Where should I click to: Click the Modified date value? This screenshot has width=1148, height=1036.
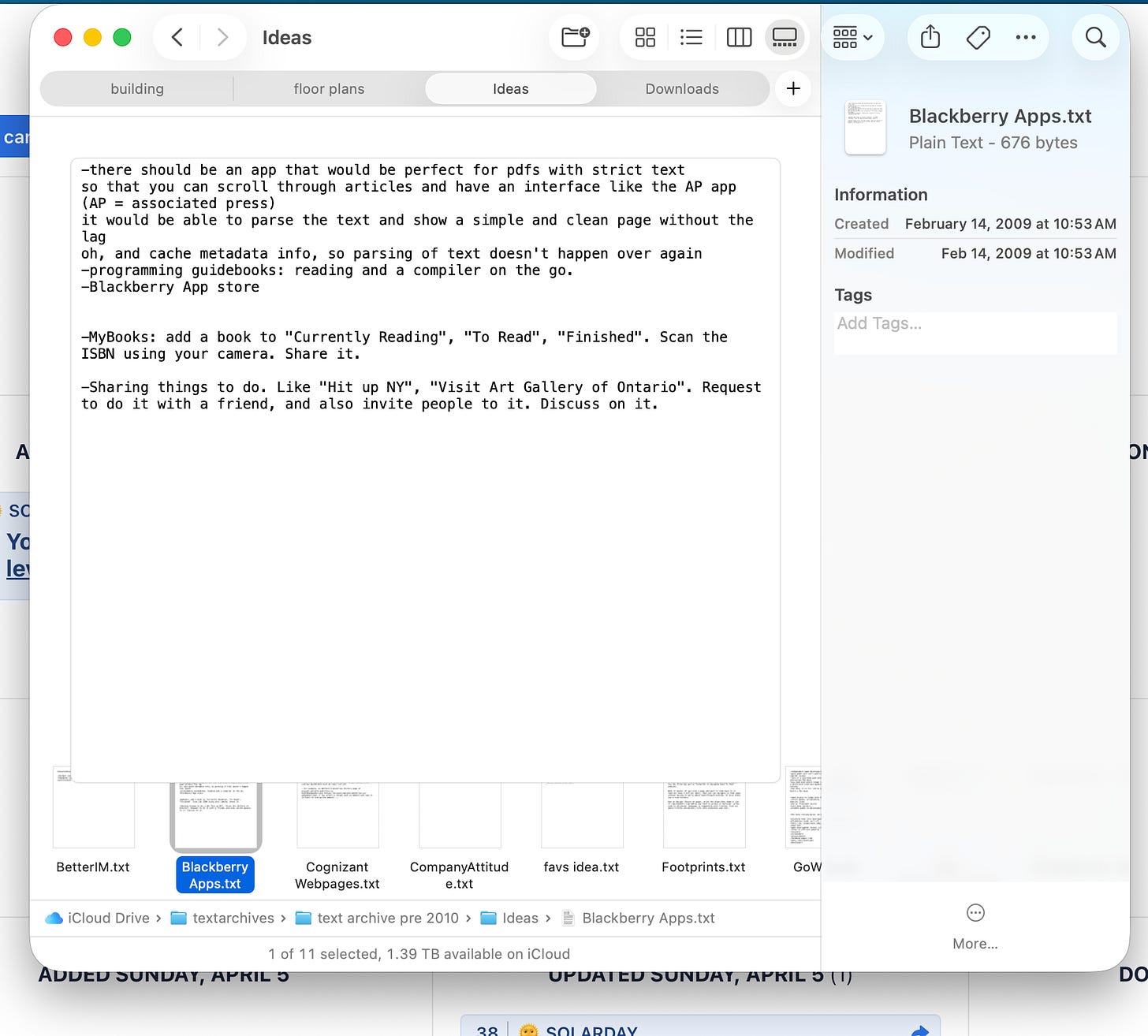pyautogui.click(x=1028, y=253)
